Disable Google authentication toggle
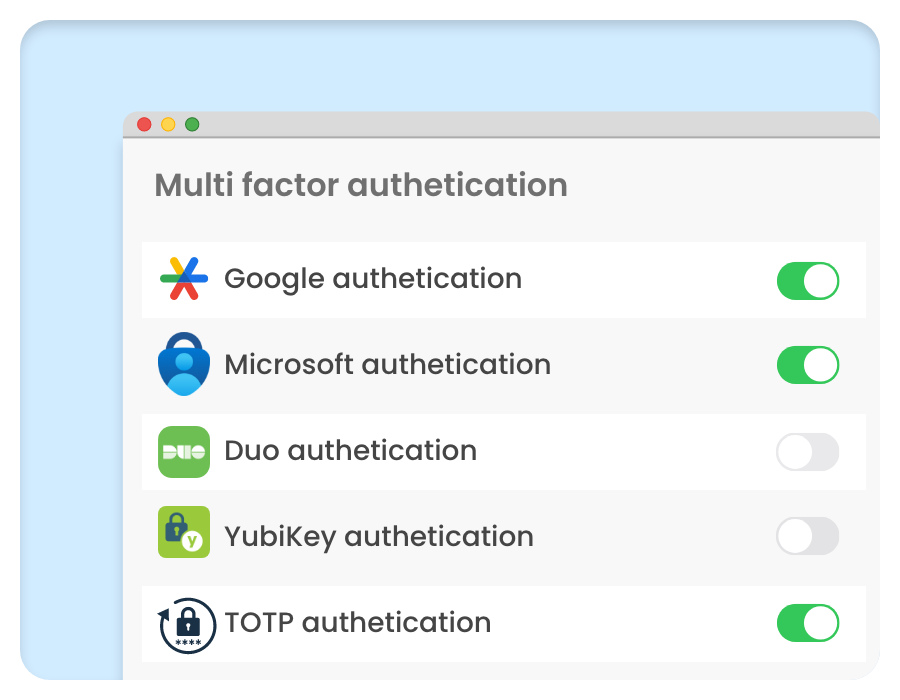The height and width of the screenshot is (700, 900). tap(807, 281)
